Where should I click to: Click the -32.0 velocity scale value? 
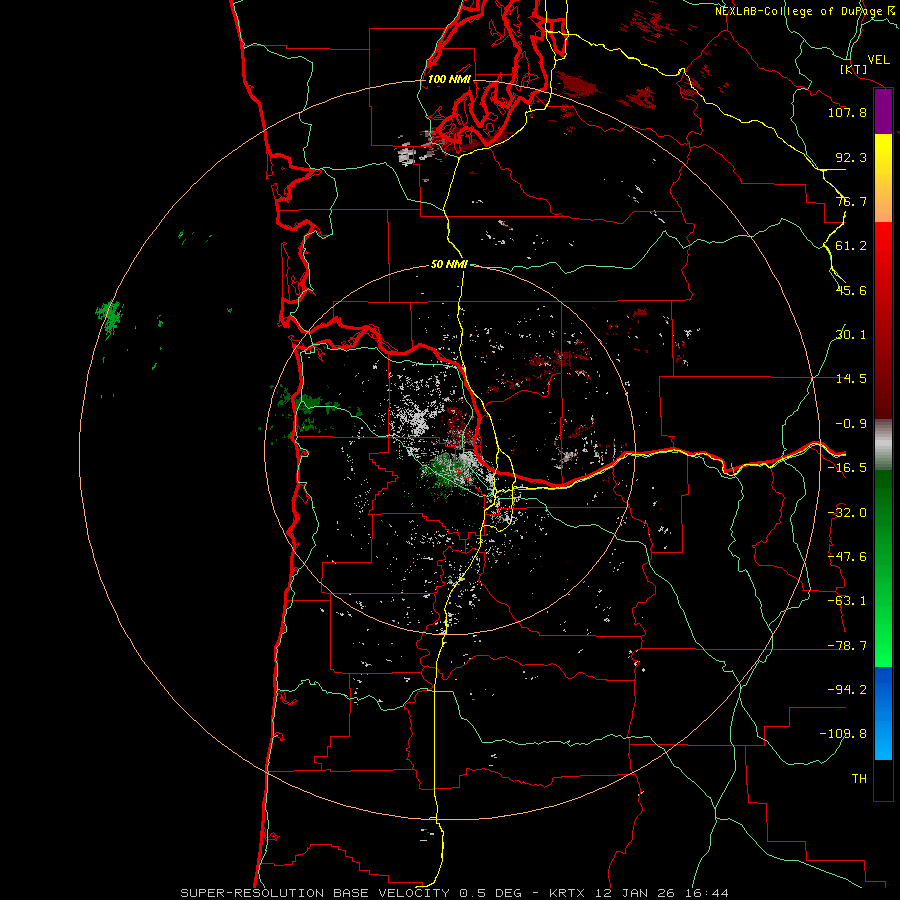click(847, 513)
